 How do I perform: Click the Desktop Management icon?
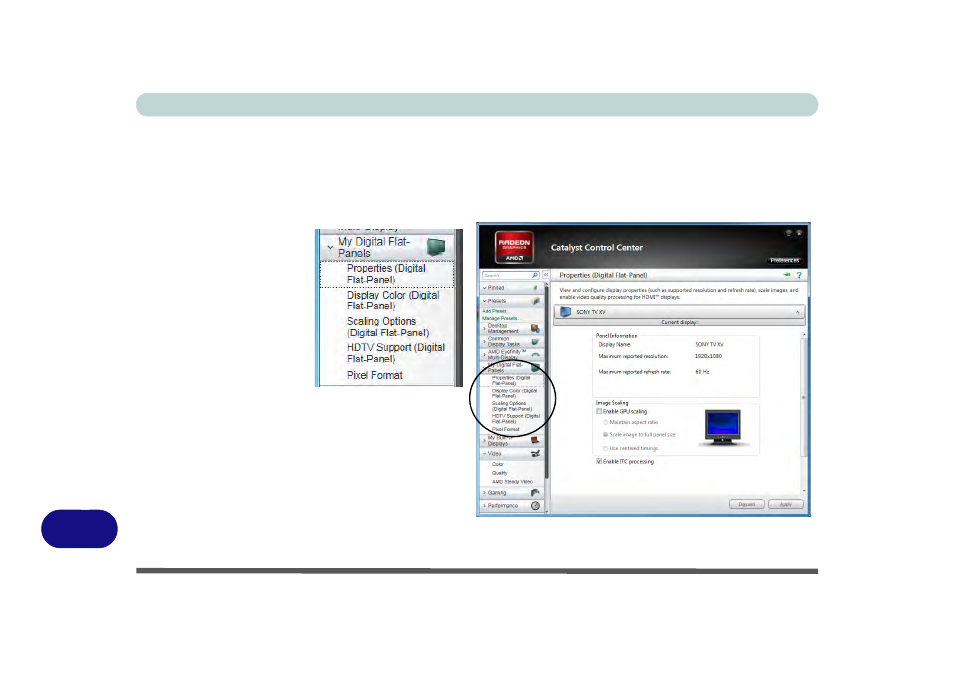click(x=535, y=329)
